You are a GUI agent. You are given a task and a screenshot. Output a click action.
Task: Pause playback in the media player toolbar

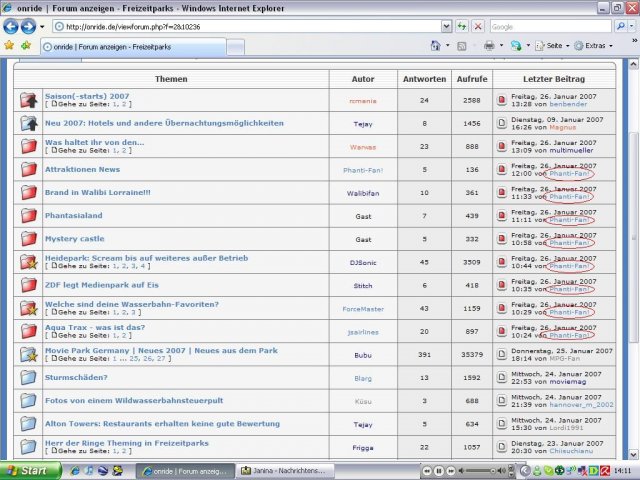tap(439, 471)
